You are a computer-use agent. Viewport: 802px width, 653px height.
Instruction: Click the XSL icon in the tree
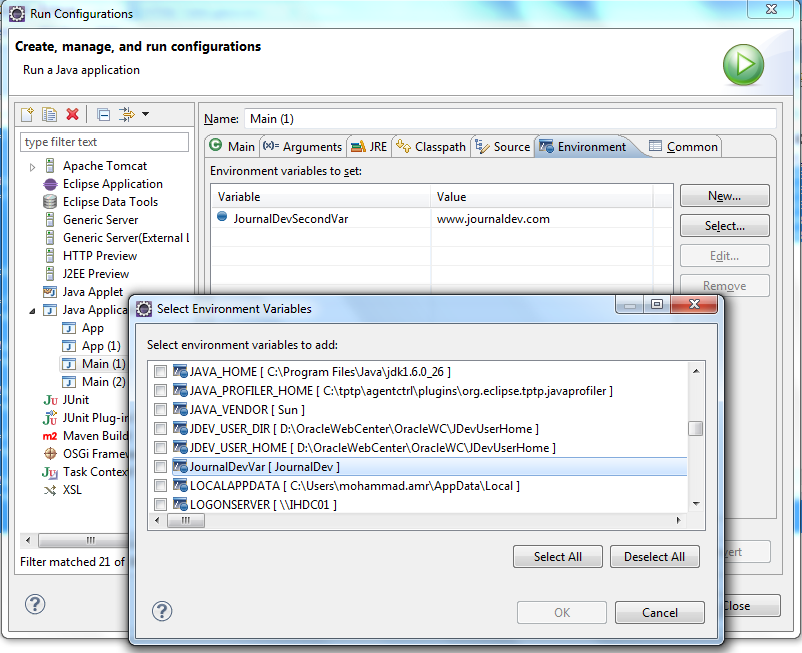tap(50, 490)
